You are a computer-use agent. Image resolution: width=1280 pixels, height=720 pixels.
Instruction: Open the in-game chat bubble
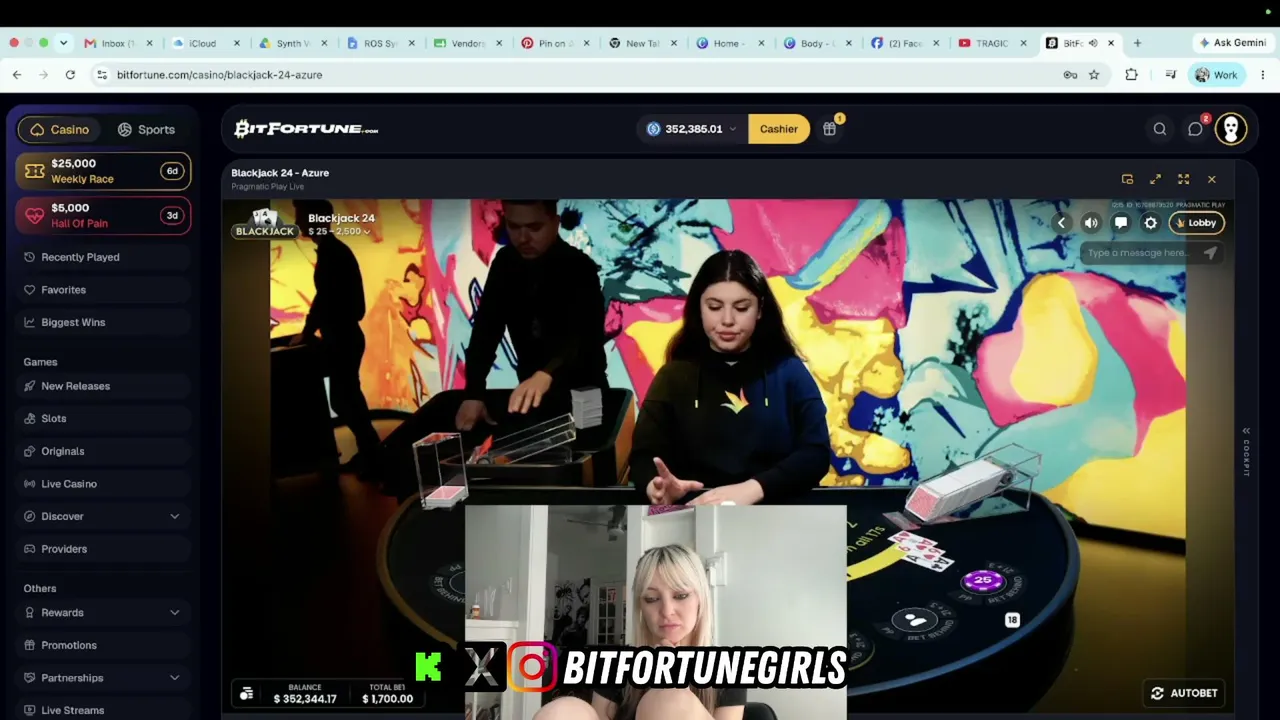1121,223
